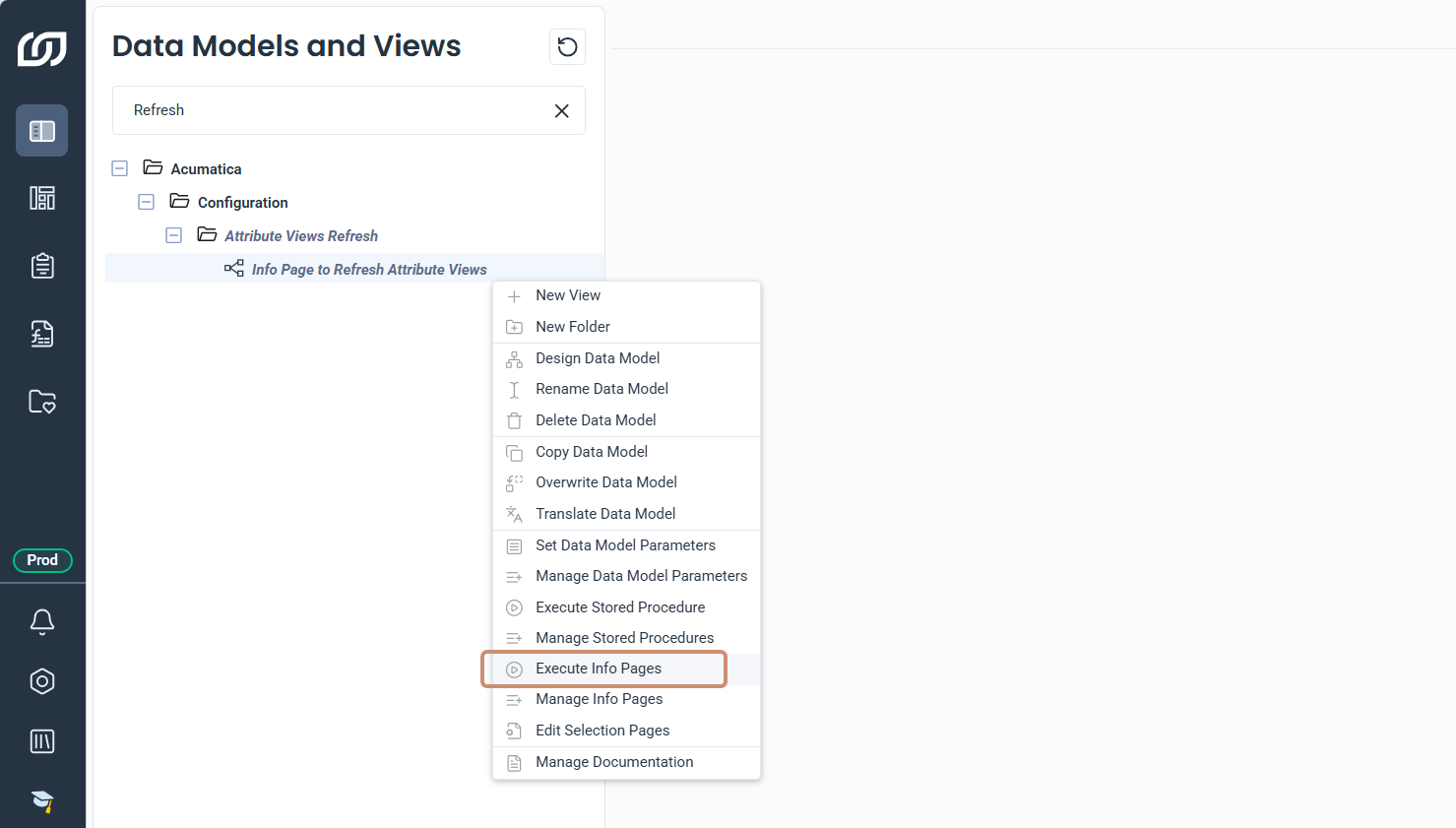This screenshot has width=1456, height=828.
Task: Open the graduation cap training icon
Action: point(42,801)
